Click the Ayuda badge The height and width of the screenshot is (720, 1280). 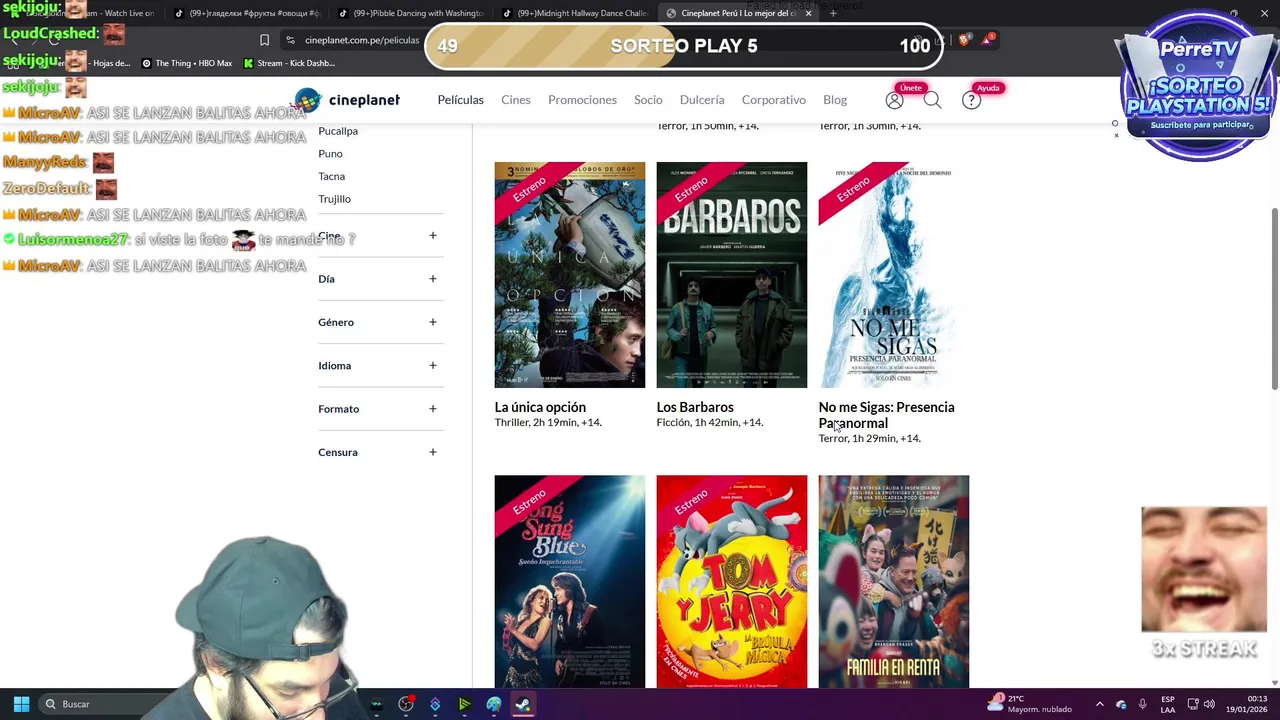point(988,88)
